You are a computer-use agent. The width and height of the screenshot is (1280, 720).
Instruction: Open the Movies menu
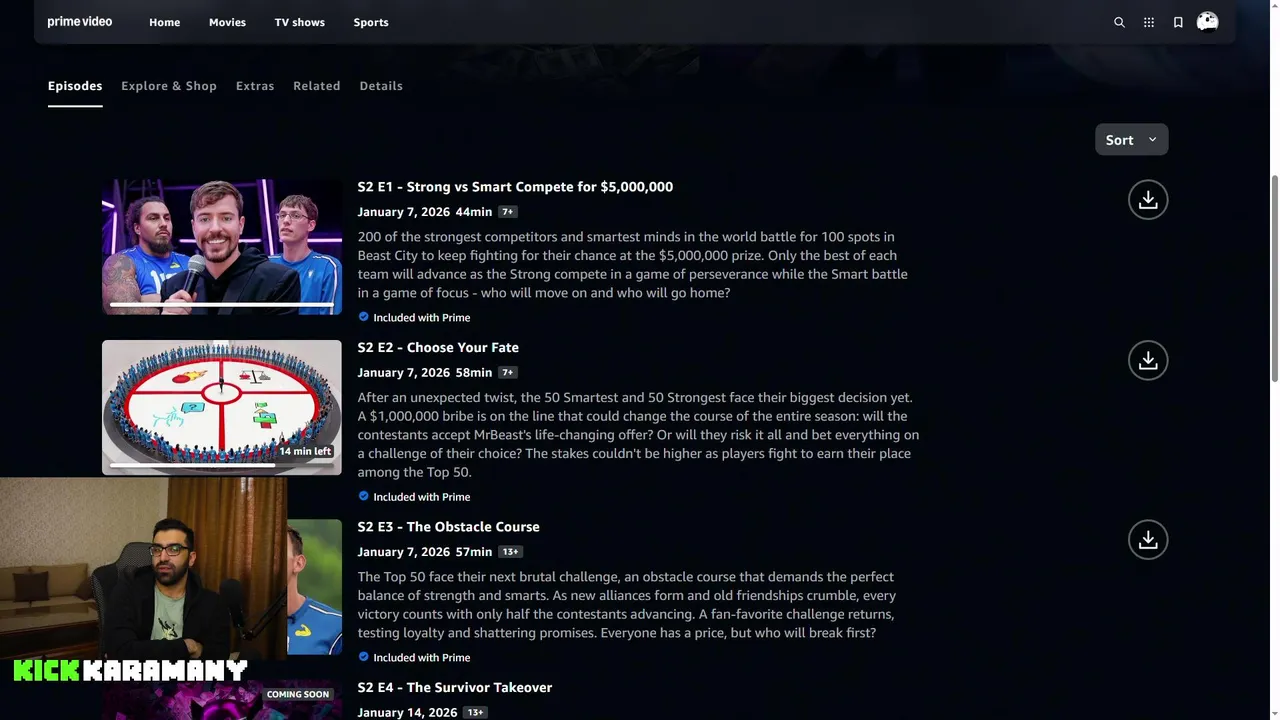pos(227,22)
